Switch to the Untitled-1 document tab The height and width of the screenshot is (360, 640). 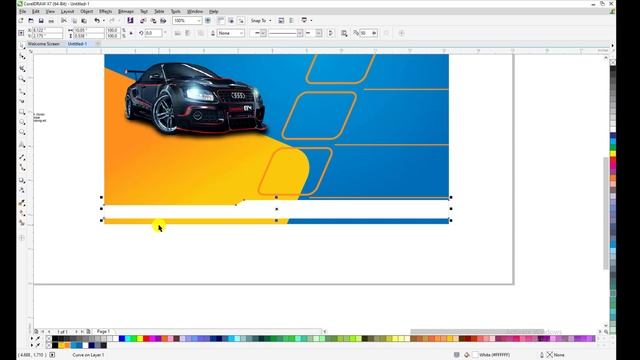coord(77,44)
